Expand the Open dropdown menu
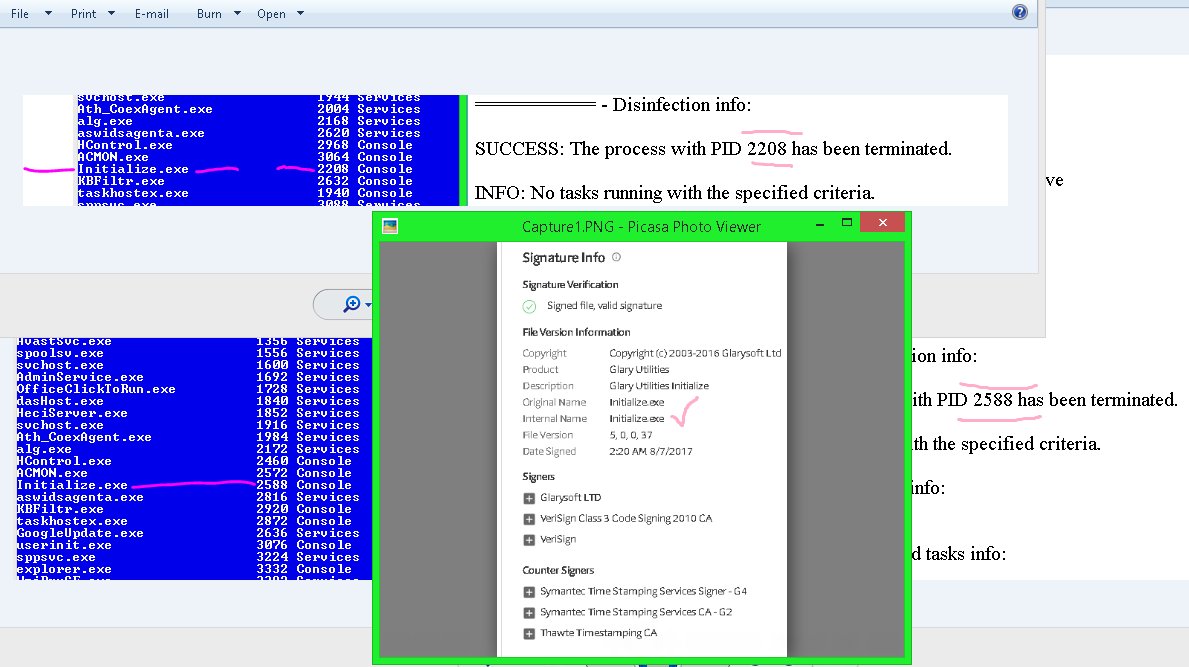Viewport: 1189px width, 667px height. click(x=280, y=14)
